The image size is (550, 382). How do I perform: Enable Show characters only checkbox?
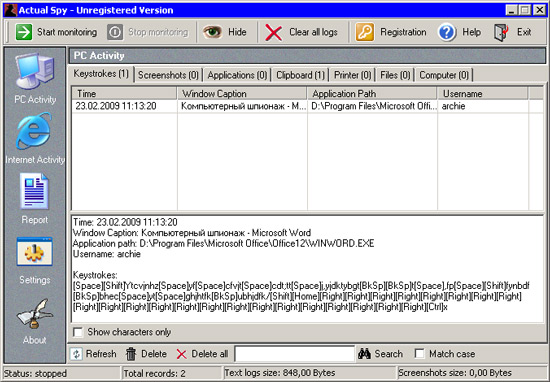coord(78,332)
